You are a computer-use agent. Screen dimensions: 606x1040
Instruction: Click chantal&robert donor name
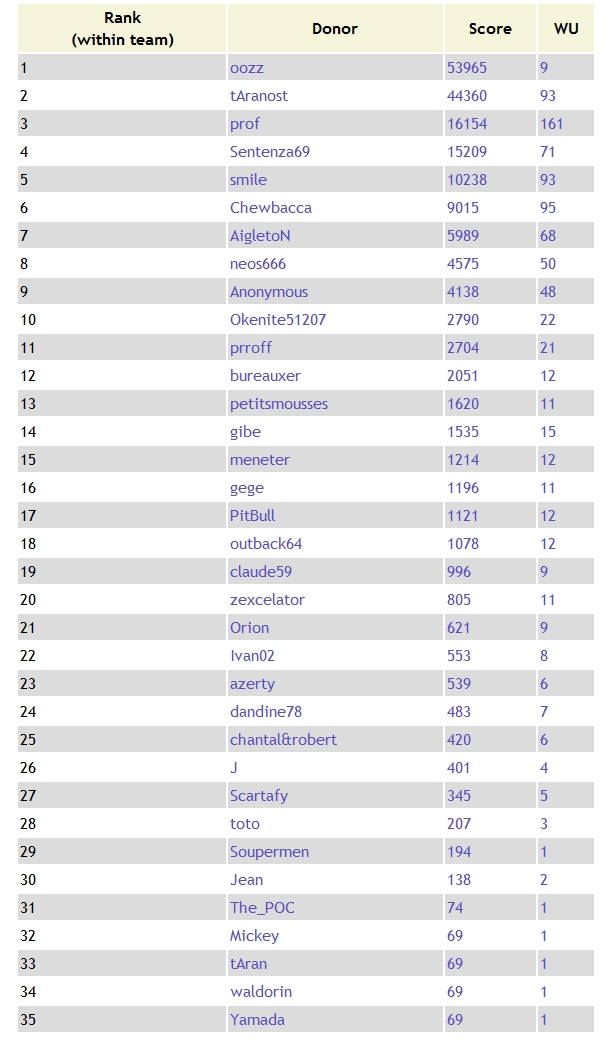[283, 740]
